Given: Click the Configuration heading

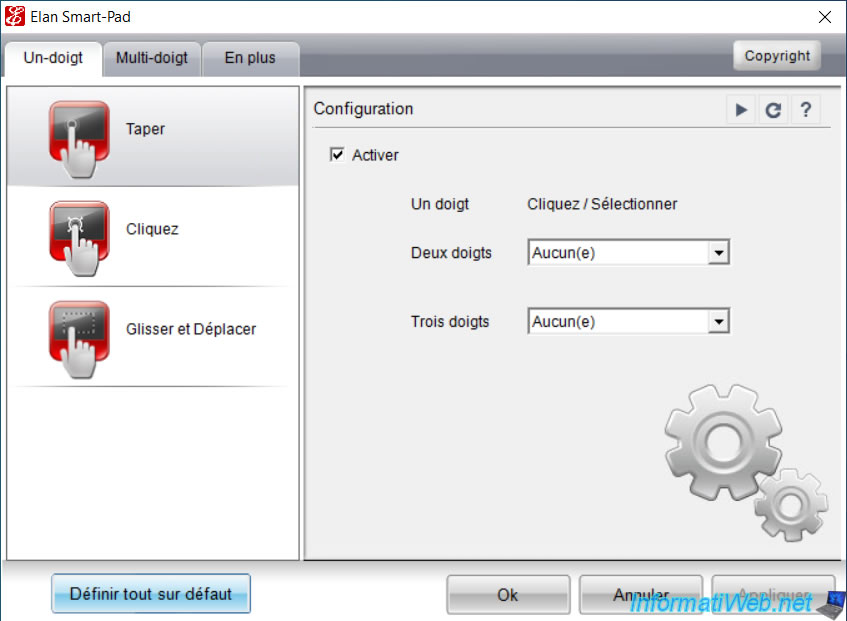Looking at the screenshot, I should [x=363, y=109].
